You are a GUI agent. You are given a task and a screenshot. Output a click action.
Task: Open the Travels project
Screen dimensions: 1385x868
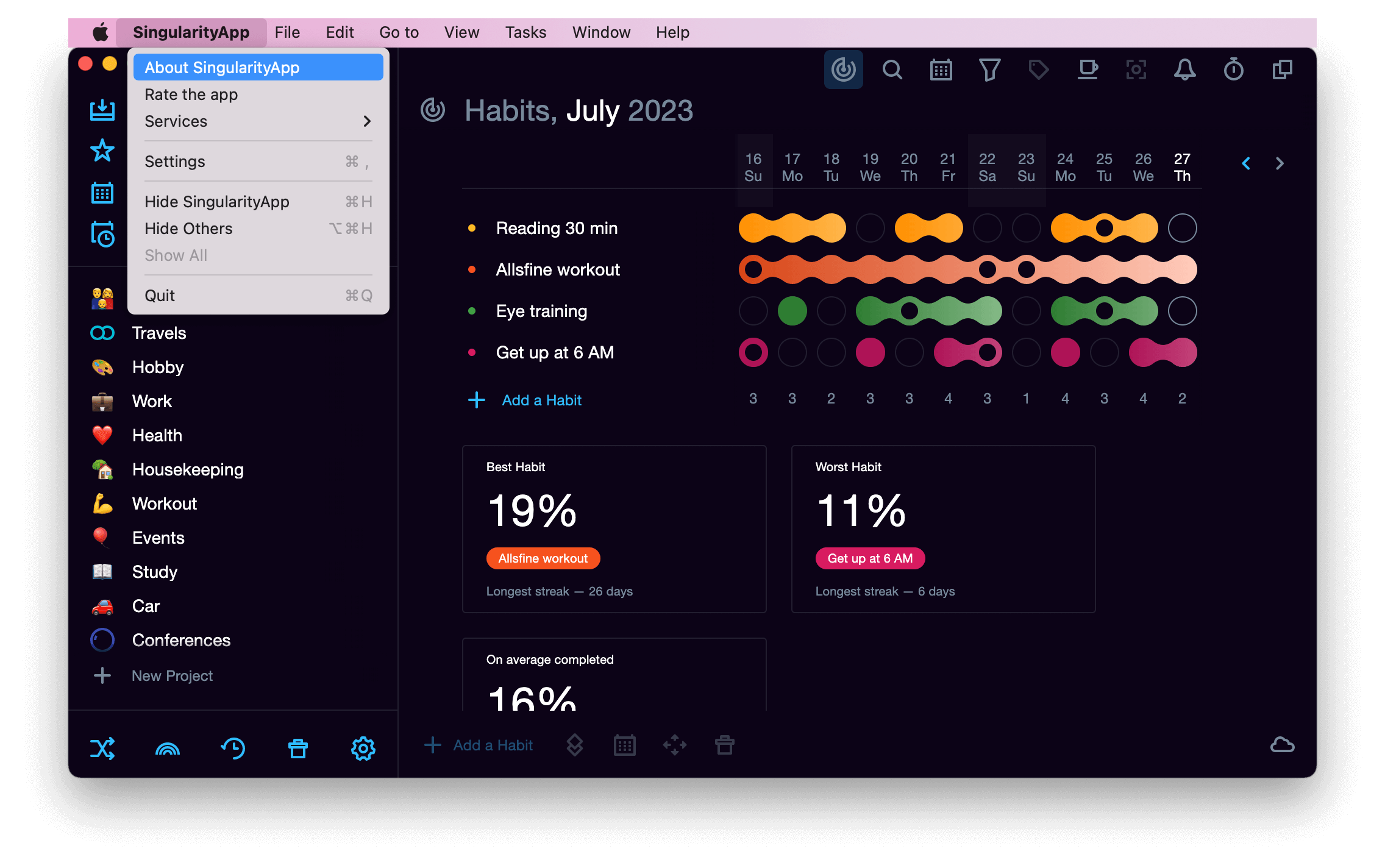pyautogui.click(x=159, y=333)
